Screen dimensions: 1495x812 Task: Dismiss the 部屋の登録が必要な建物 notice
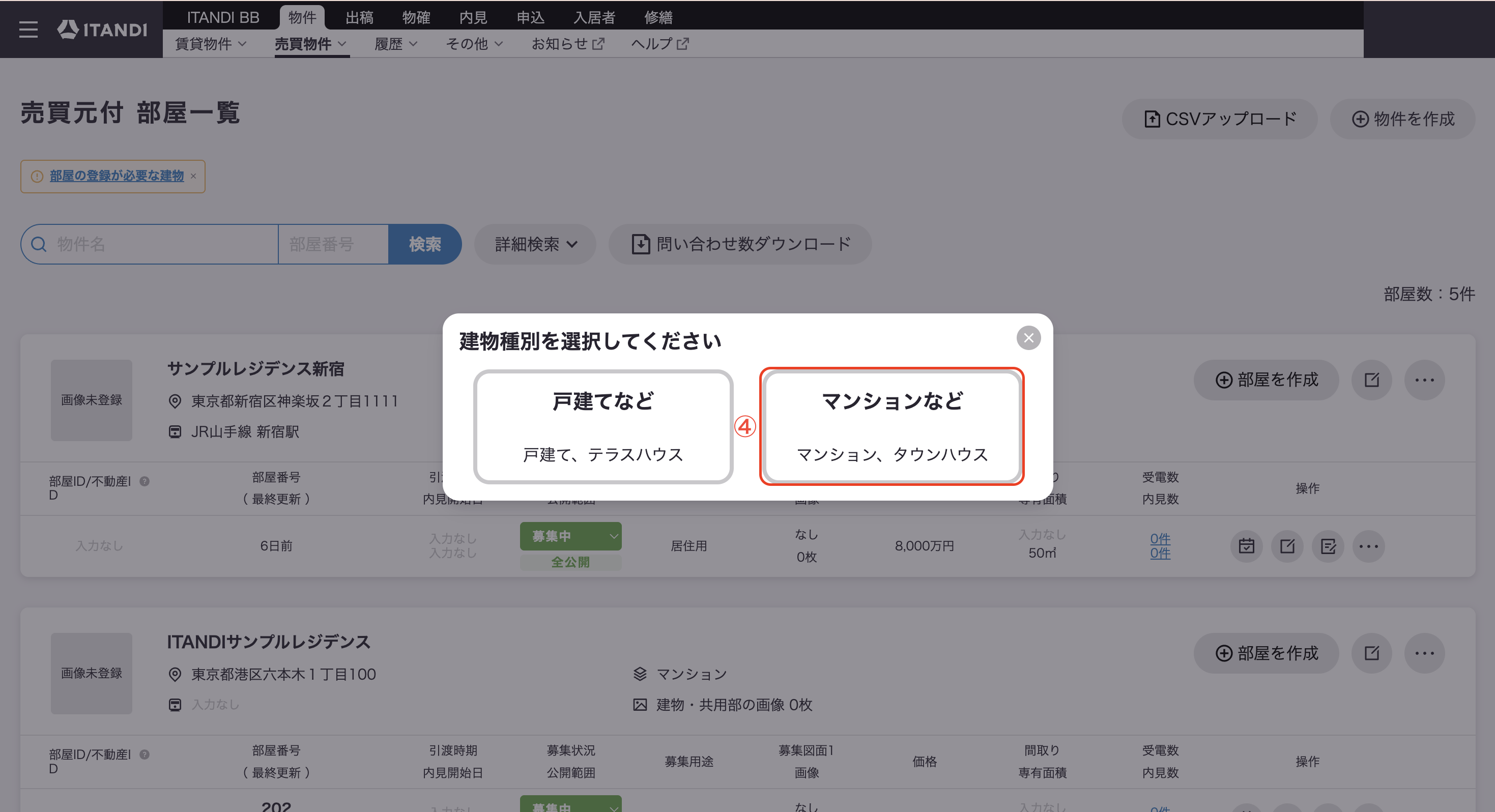193,176
